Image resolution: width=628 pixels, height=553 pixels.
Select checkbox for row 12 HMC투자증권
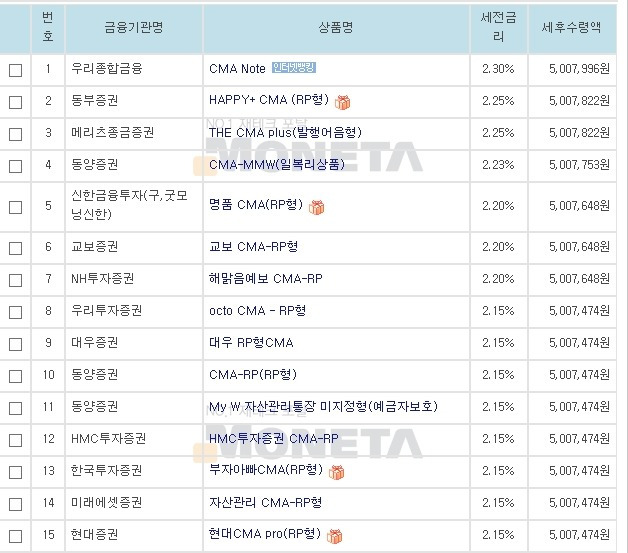(x=15, y=440)
